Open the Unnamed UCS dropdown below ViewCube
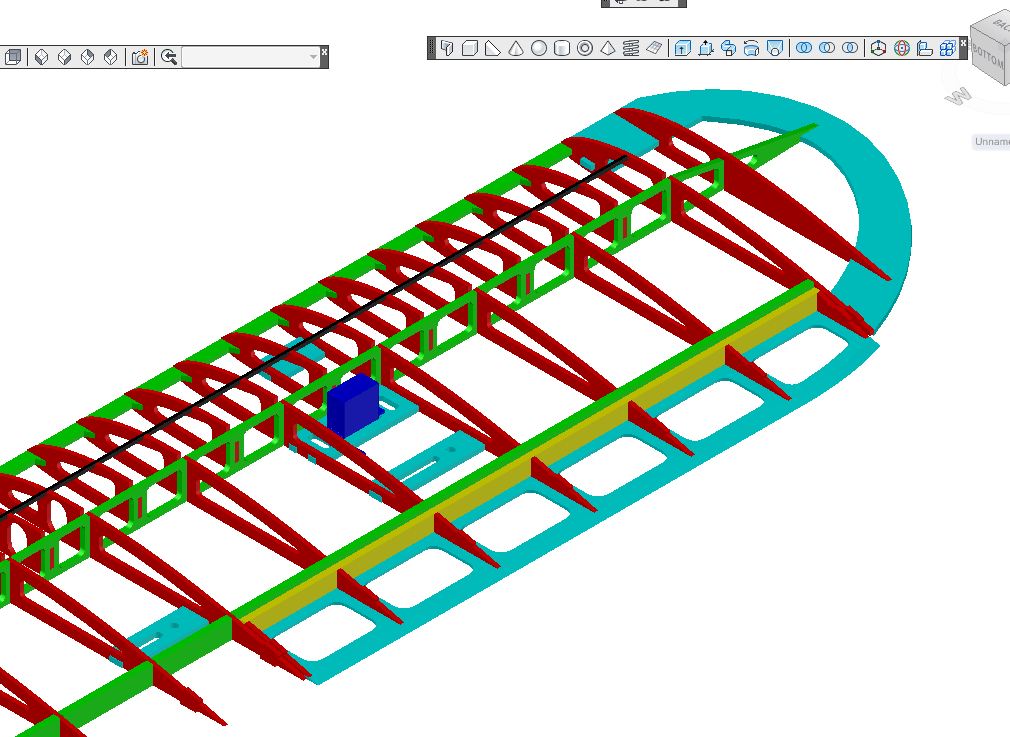The image size is (1010, 737). [x=992, y=142]
